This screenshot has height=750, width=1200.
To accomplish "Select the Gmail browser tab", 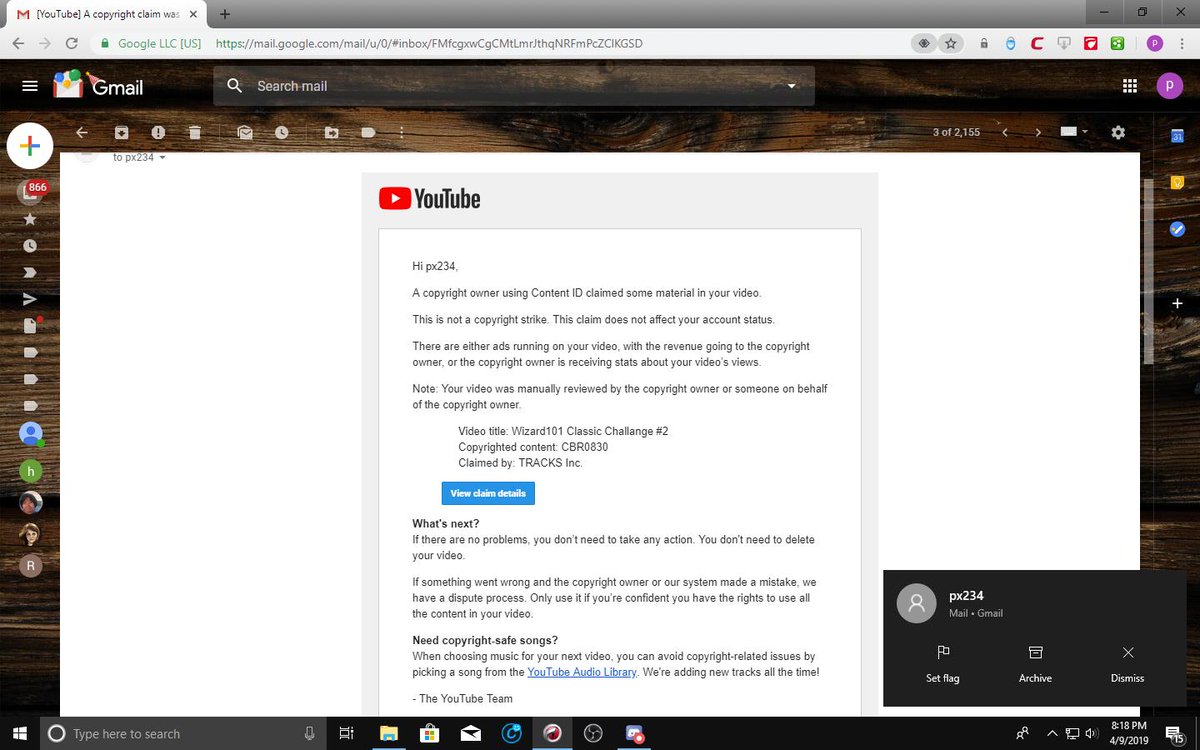I will point(106,14).
